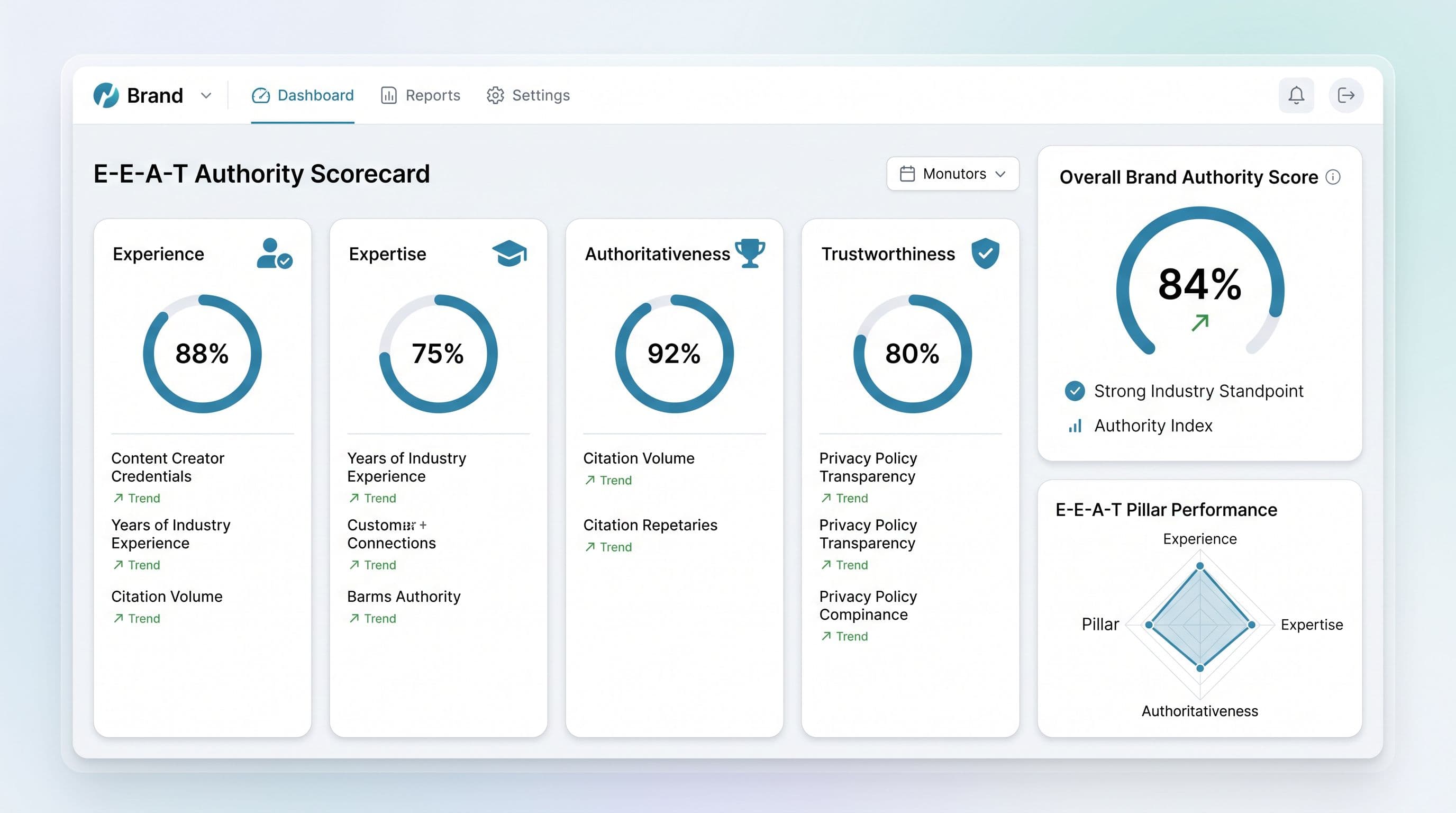Select Customer Connections metric
1456x813 pixels.
coord(391,534)
